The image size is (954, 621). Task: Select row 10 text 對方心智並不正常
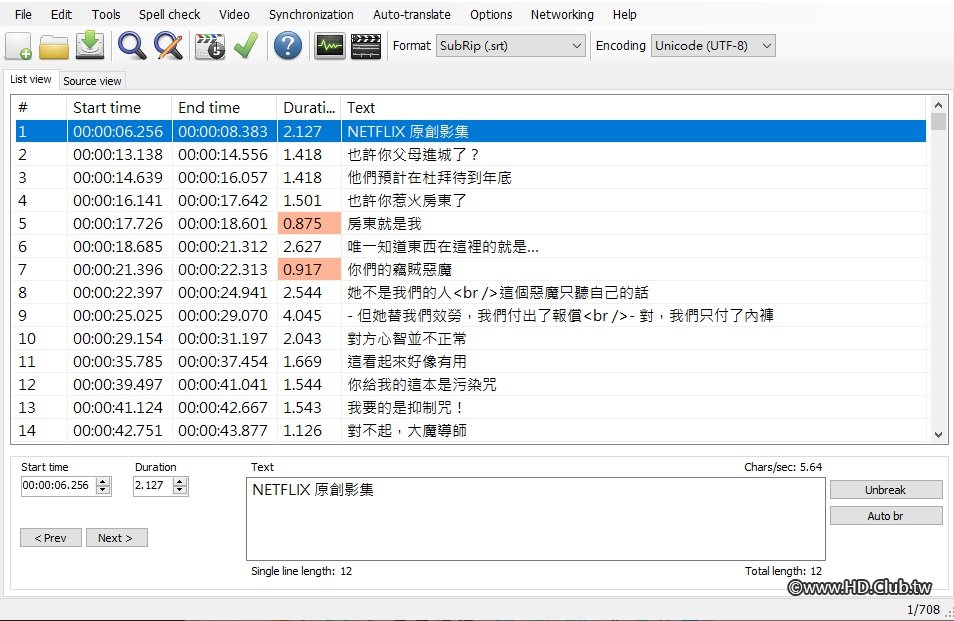click(x=407, y=339)
